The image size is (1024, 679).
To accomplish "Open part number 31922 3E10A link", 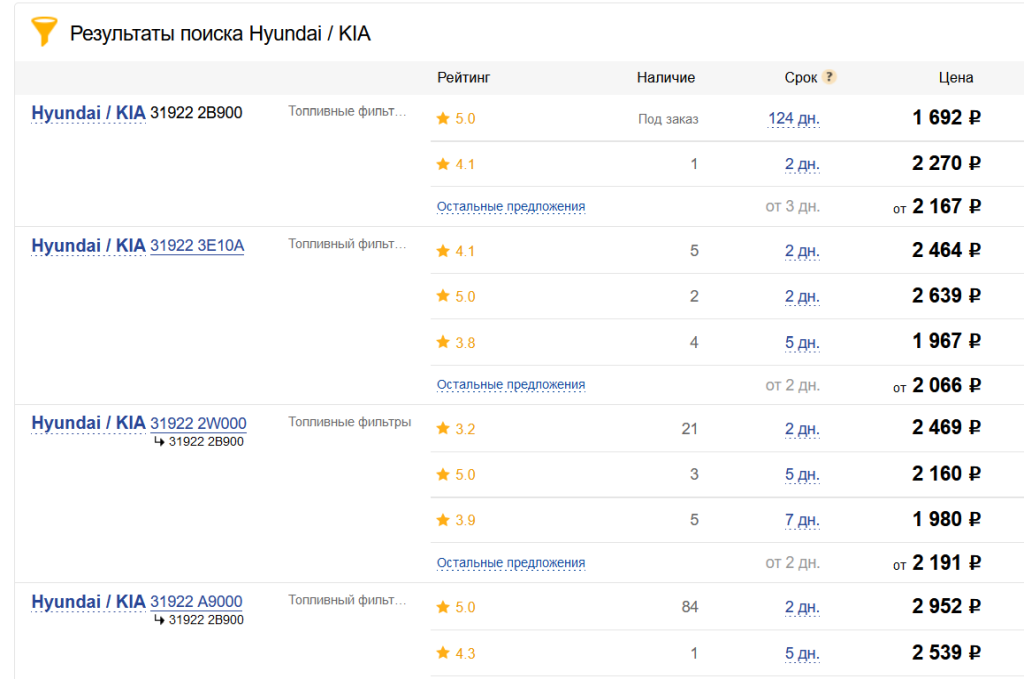I will coord(197,246).
